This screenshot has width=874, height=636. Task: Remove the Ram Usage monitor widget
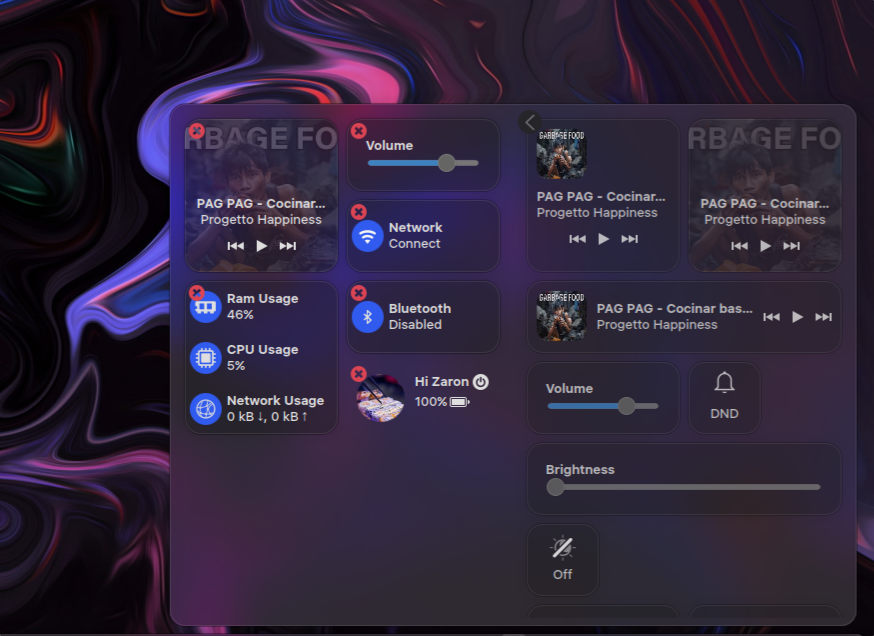coord(196,293)
